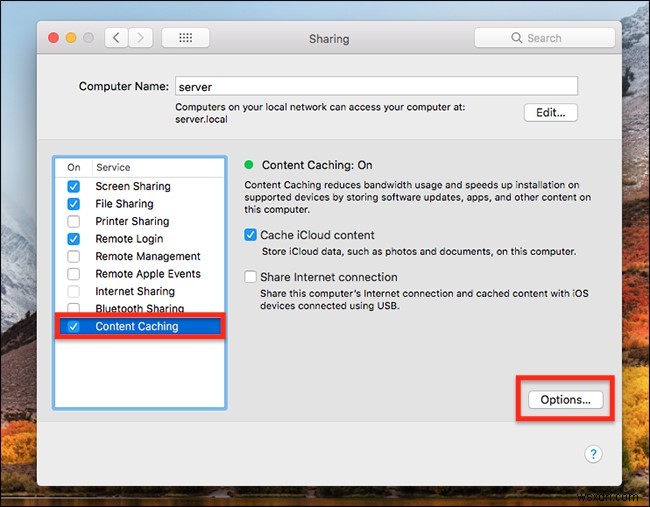Enable the Remote Management checkbox
Screen dimensions: 650x507
coord(74,256)
